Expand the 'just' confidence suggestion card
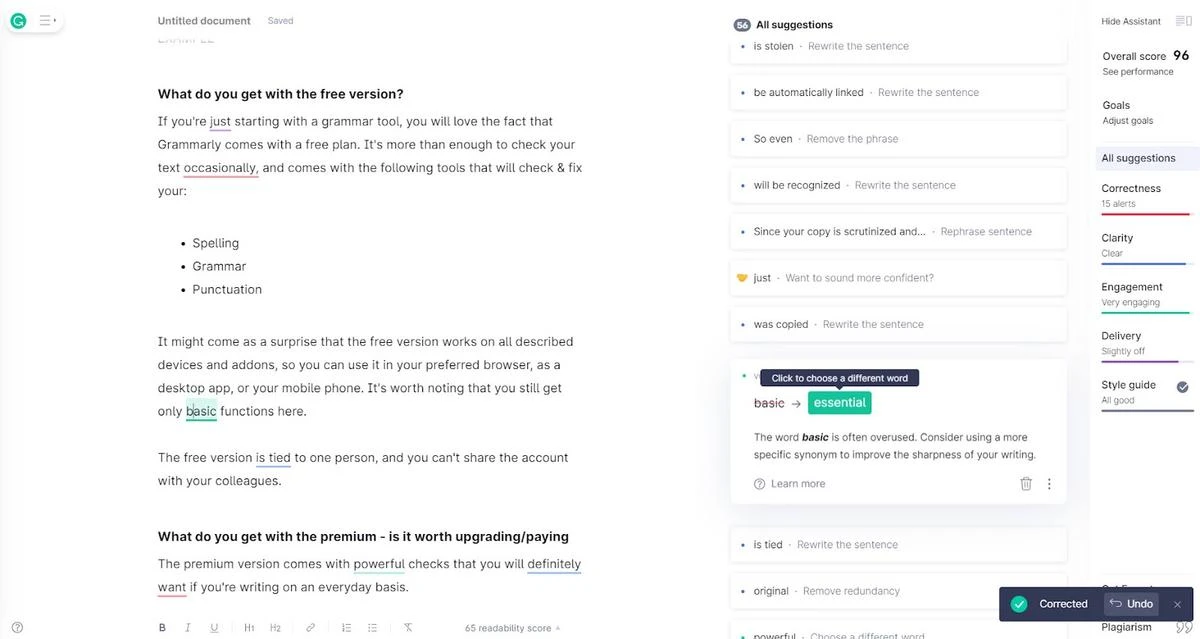This screenshot has width=1200, height=639. point(898,278)
